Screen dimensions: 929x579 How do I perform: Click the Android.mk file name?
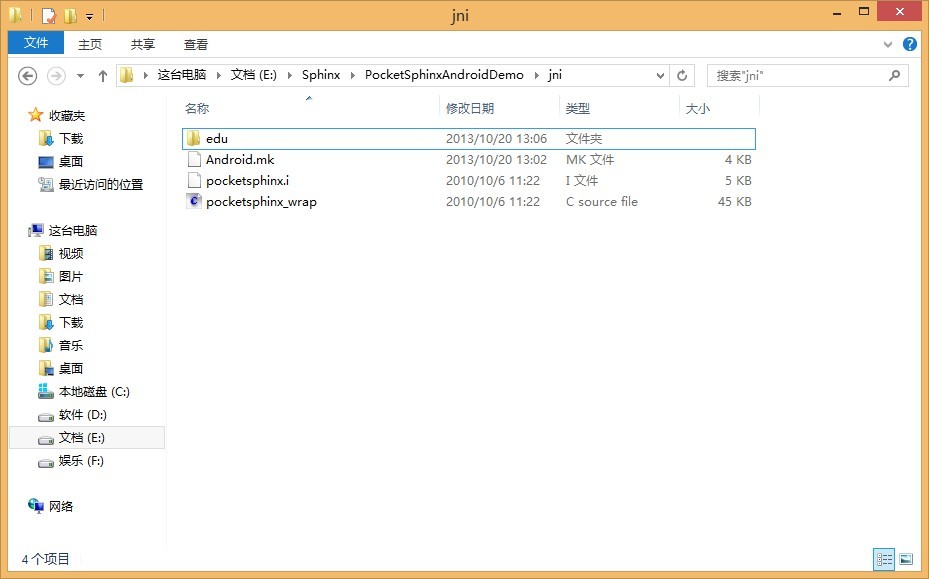(x=240, y=159)
